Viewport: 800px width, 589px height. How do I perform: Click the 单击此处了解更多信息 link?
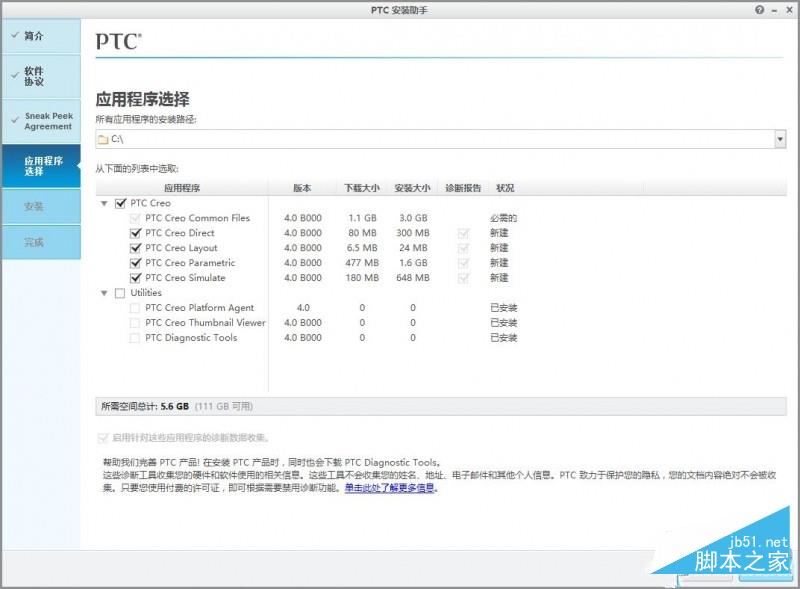coord(391,488)
